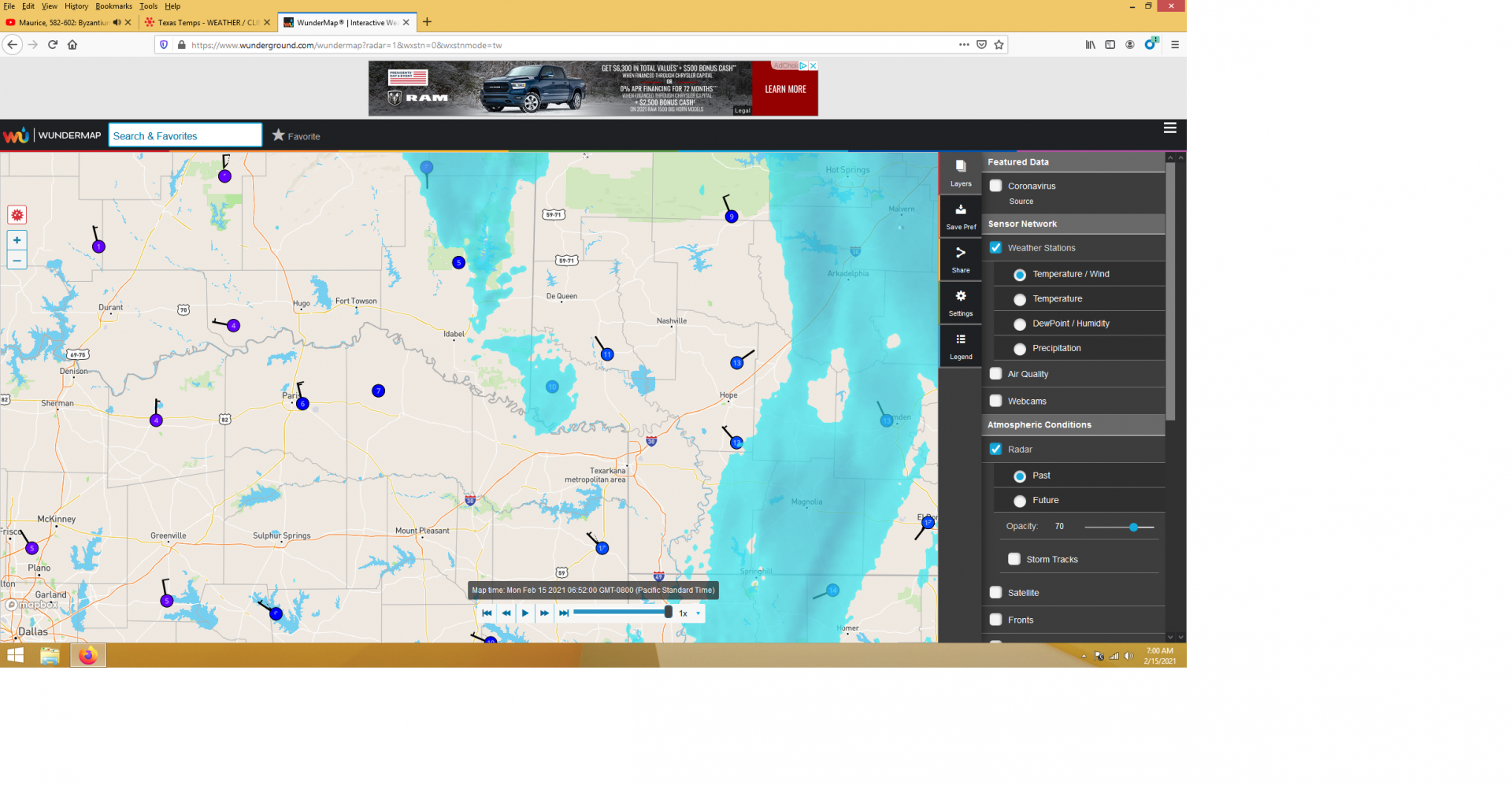Open the Share option

(x=960, y=260)
